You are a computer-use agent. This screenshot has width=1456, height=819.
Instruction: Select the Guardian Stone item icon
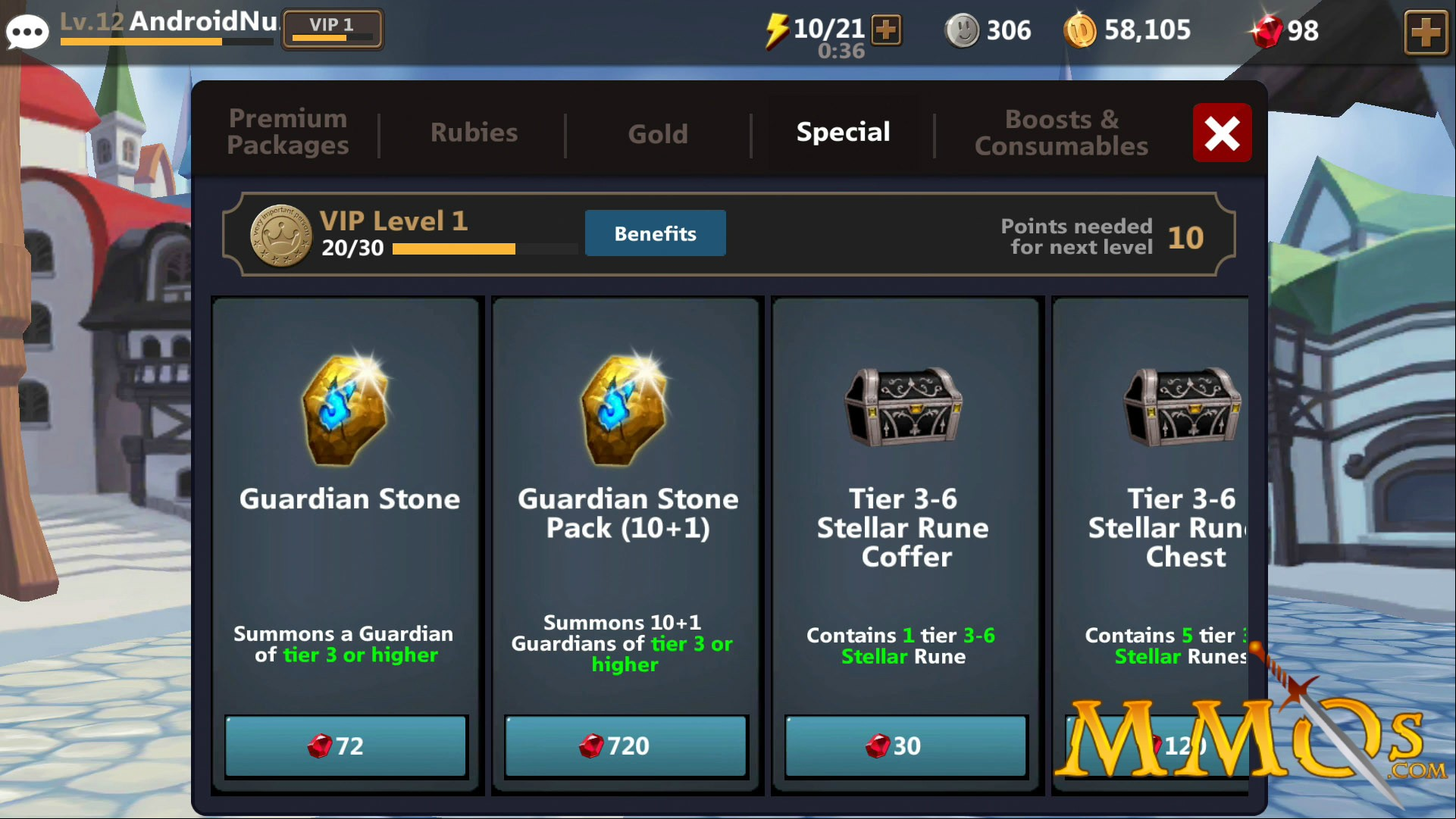(346, 408)
